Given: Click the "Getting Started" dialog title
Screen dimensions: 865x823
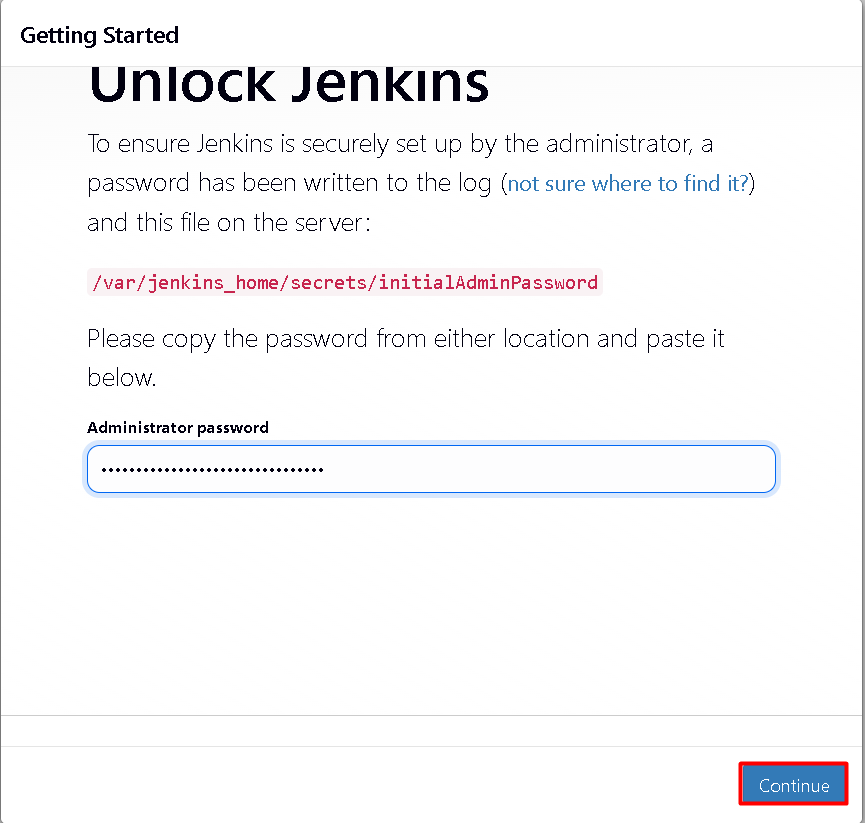Looking at the screenshot, I should pos(99,35).
